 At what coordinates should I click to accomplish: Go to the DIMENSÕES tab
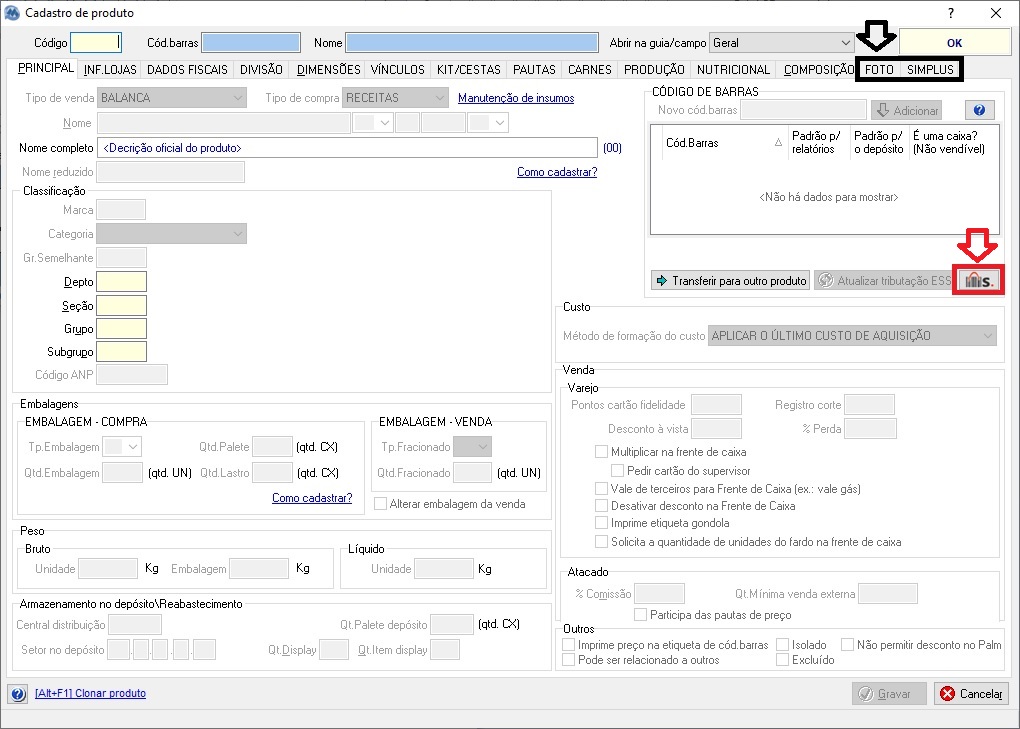pyautogui.click(x=329, y=70)
